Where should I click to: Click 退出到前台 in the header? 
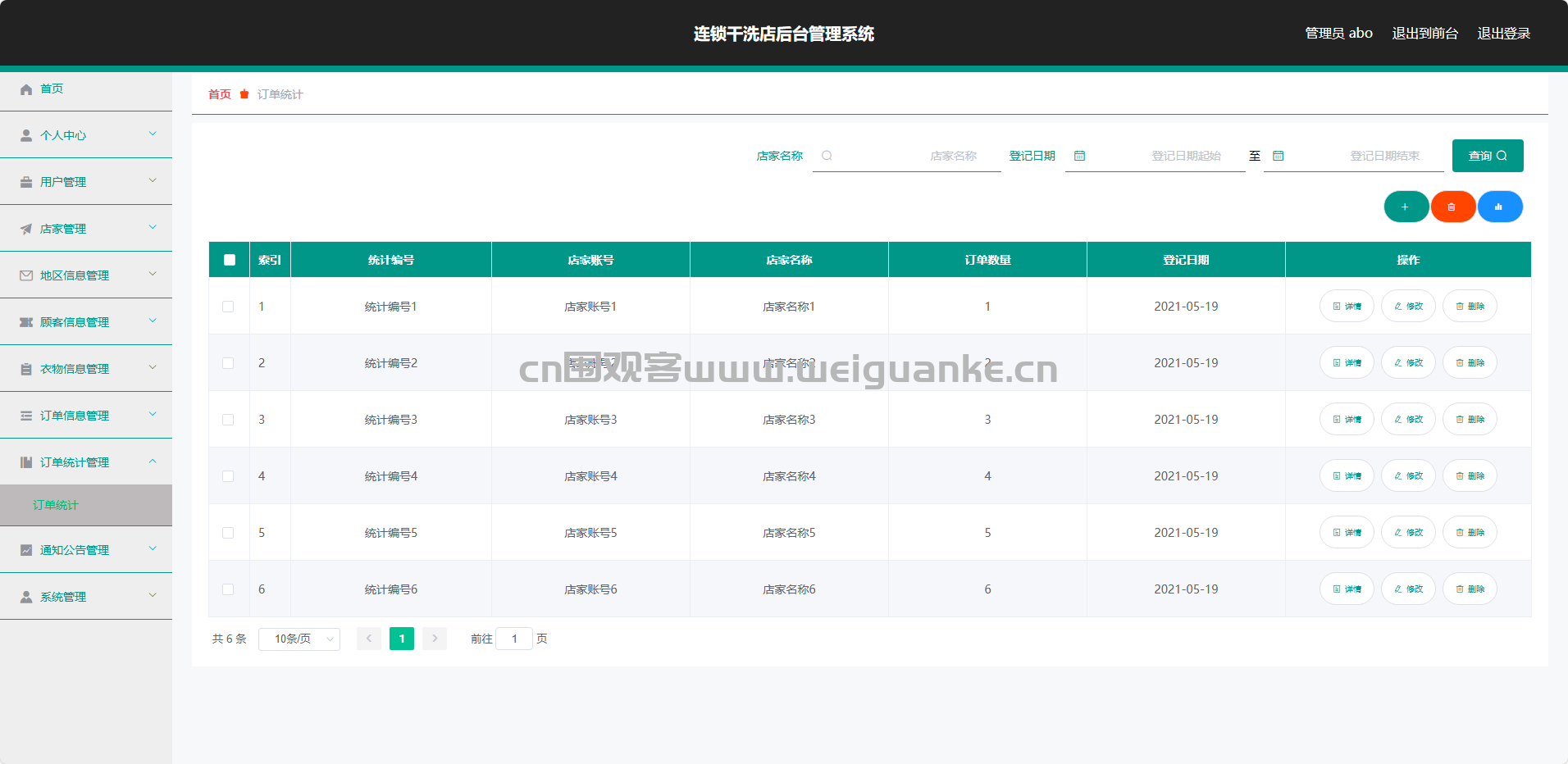(x=1425, y=34)
